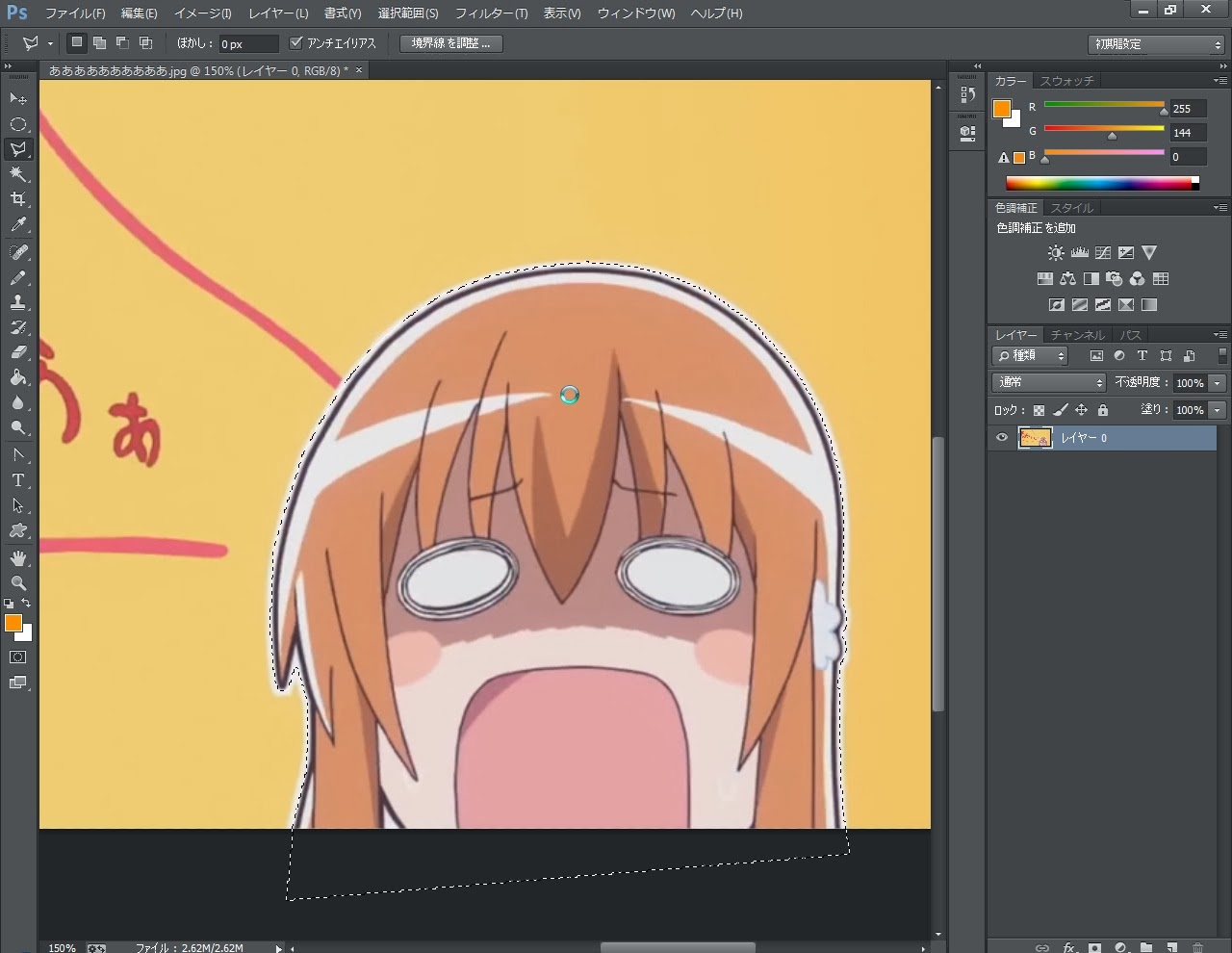Toggle lock image pixels
This screenshot has height=953, width=1232.
1061,410
